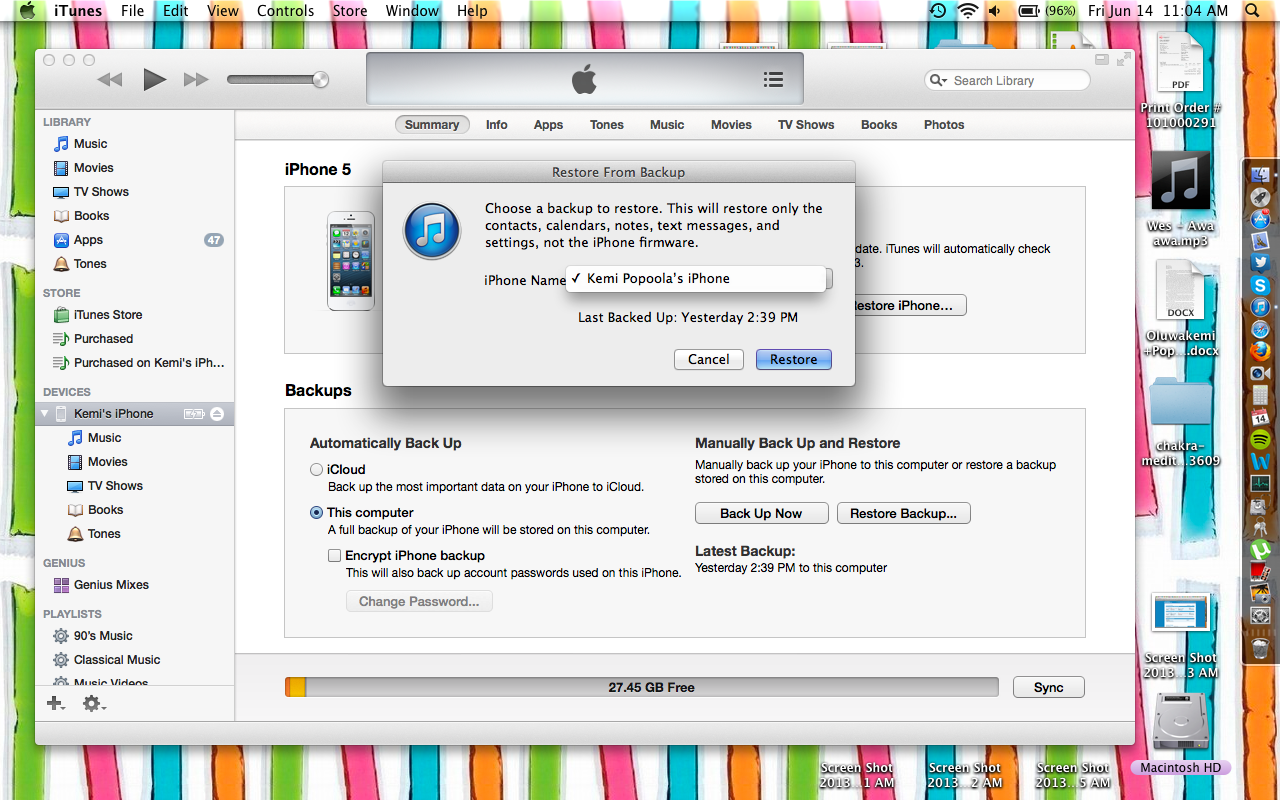Skip to the next track

tap(196, 79)
